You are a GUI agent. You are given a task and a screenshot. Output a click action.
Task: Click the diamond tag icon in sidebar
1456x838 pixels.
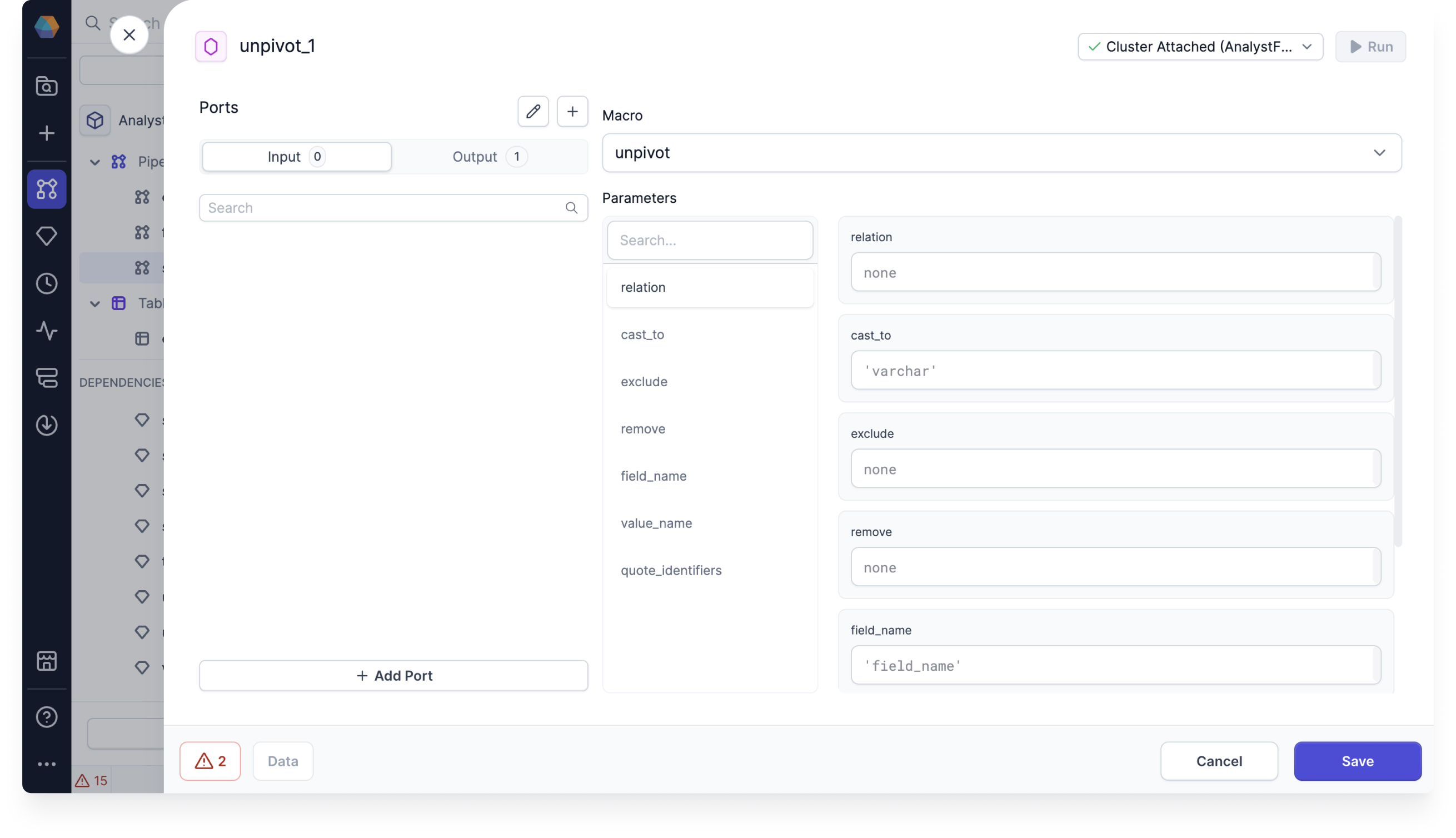47,236
